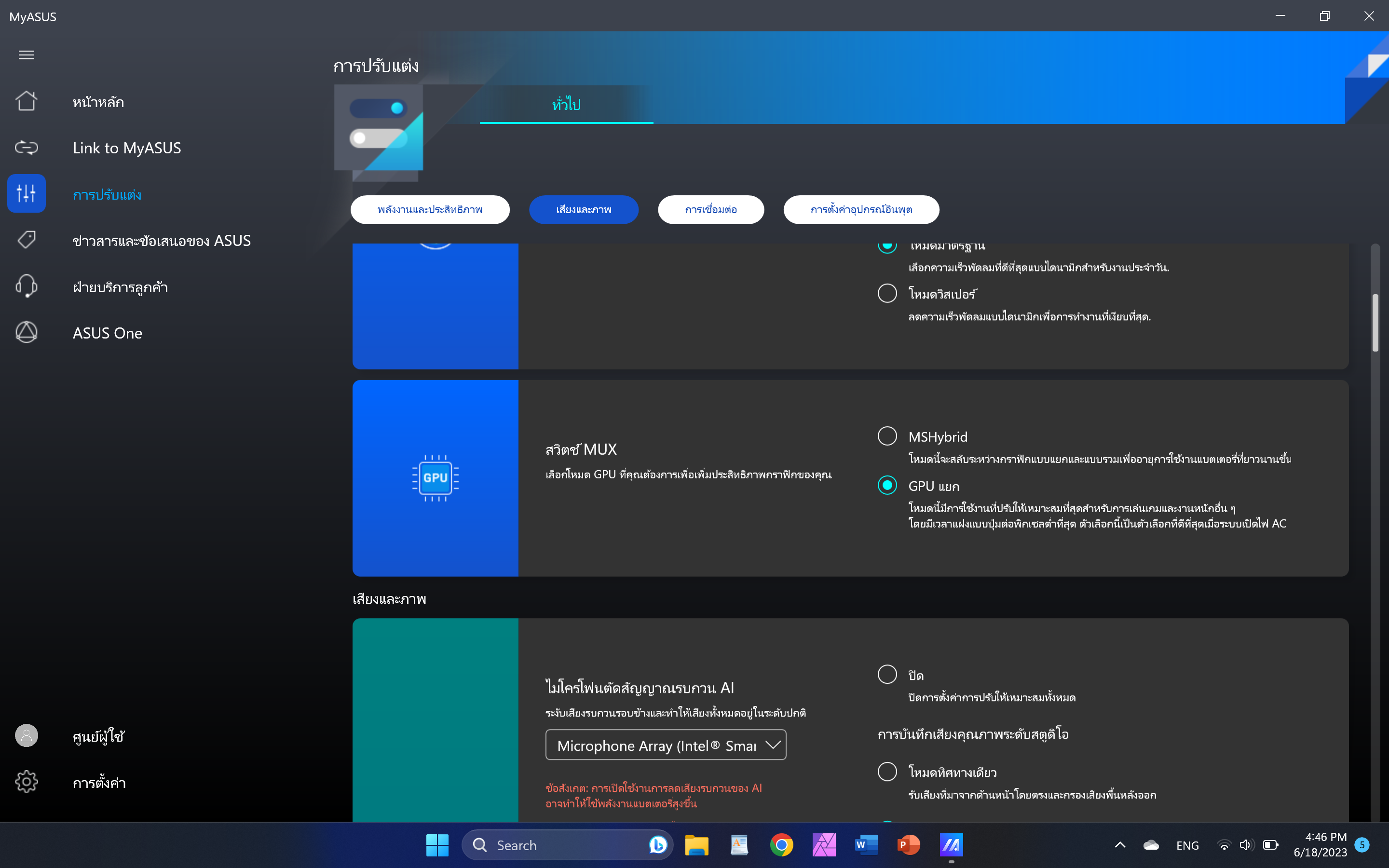Open the hamburger navigation menu

[x=27, y=55]
